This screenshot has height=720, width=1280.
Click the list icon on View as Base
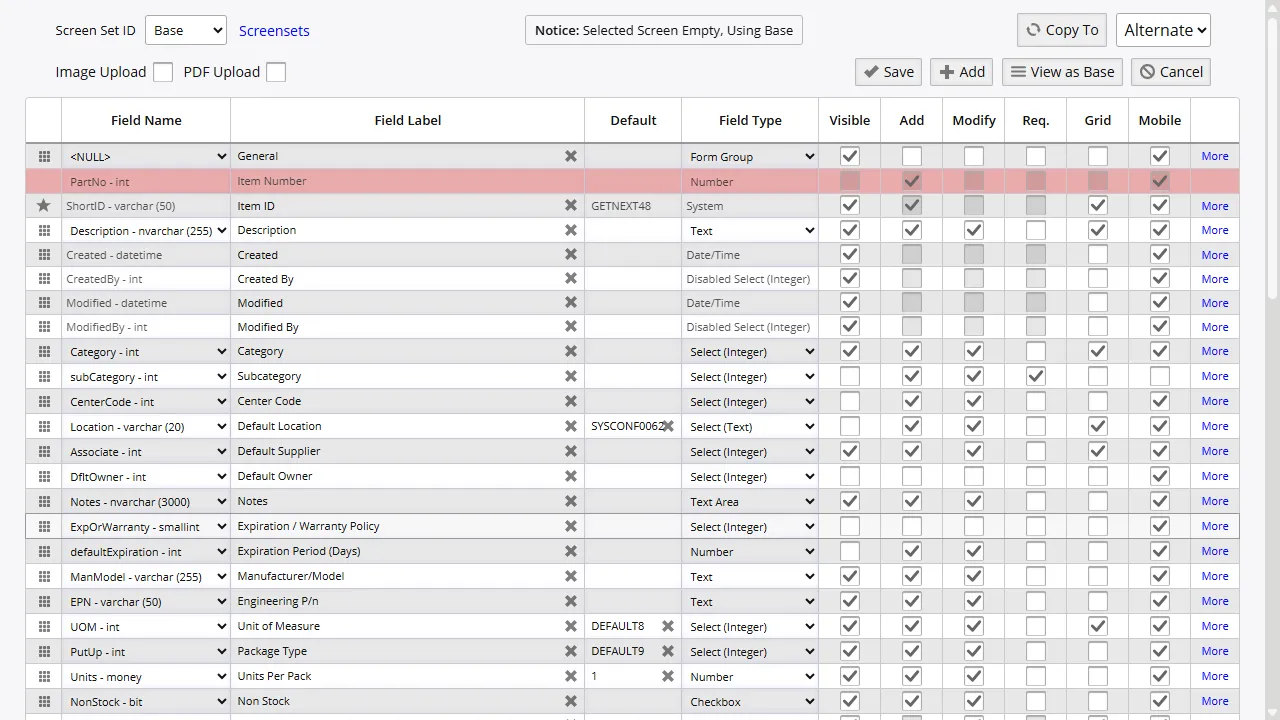pos(1019,71)
